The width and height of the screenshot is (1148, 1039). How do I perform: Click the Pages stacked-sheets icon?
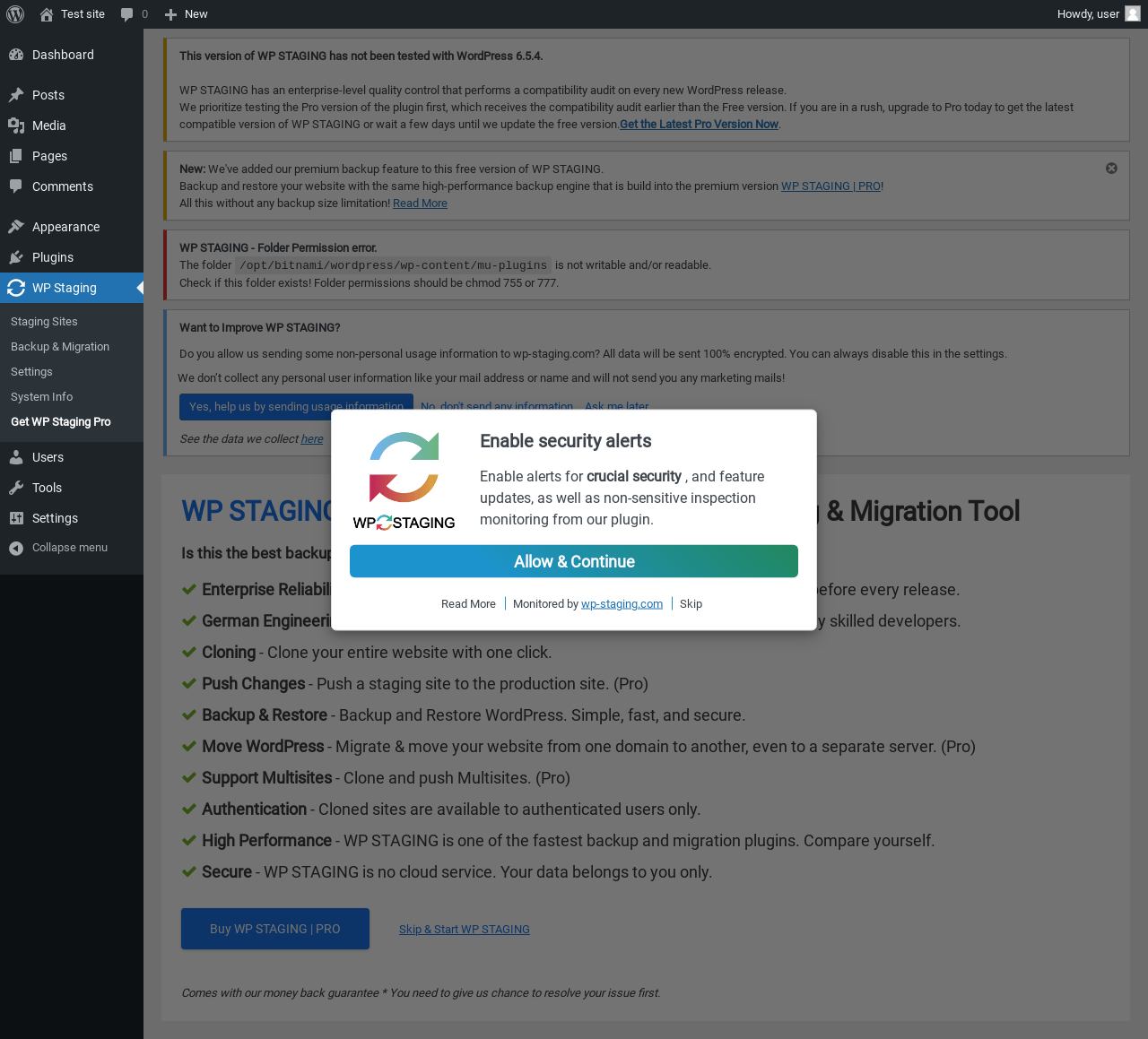click(16, 156)
